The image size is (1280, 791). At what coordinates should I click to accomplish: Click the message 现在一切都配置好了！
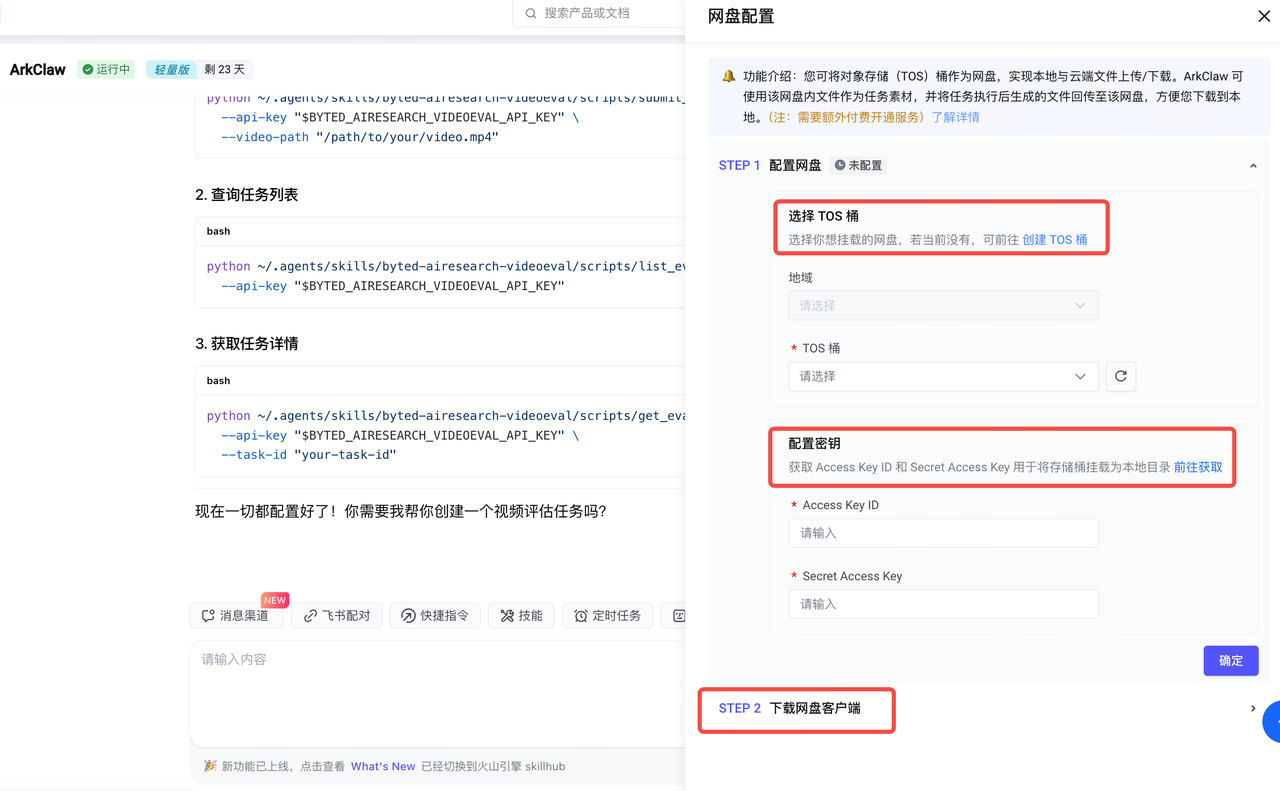pos(268,512)
